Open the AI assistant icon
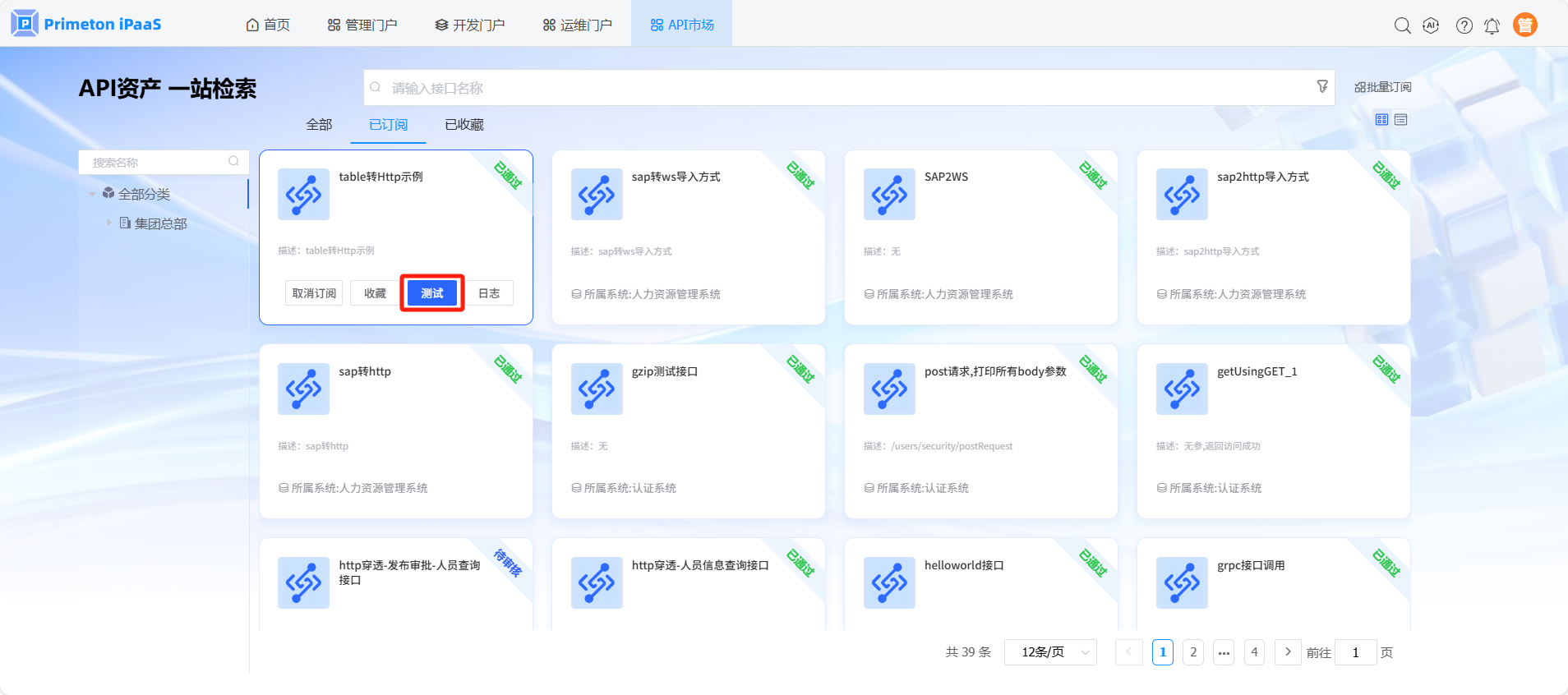This screenshot has height=695, width=1568. (x=1432, y=25)
